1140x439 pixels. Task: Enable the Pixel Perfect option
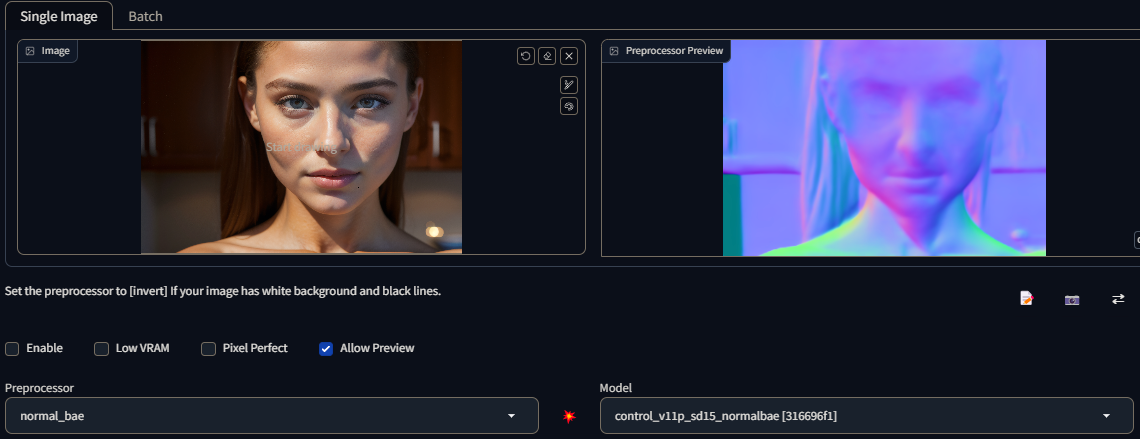[208, 349]
